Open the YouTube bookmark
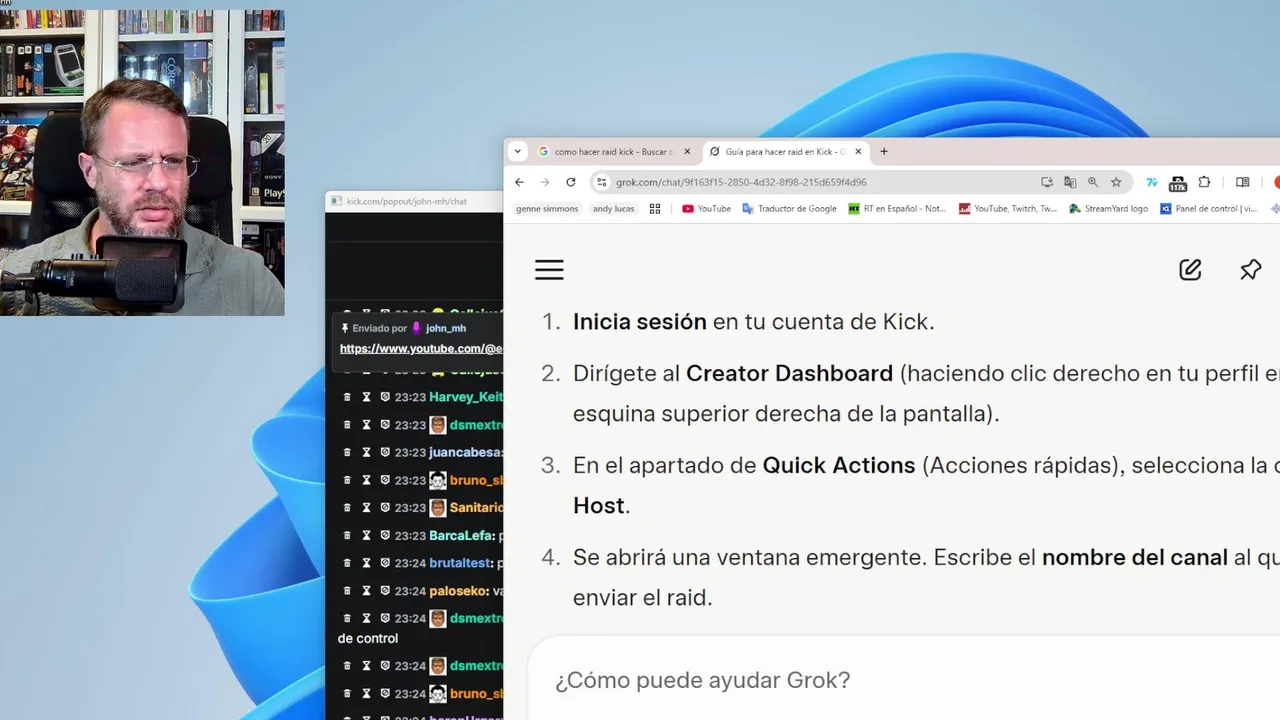The image size is (1280, 720). coord(706,209)
